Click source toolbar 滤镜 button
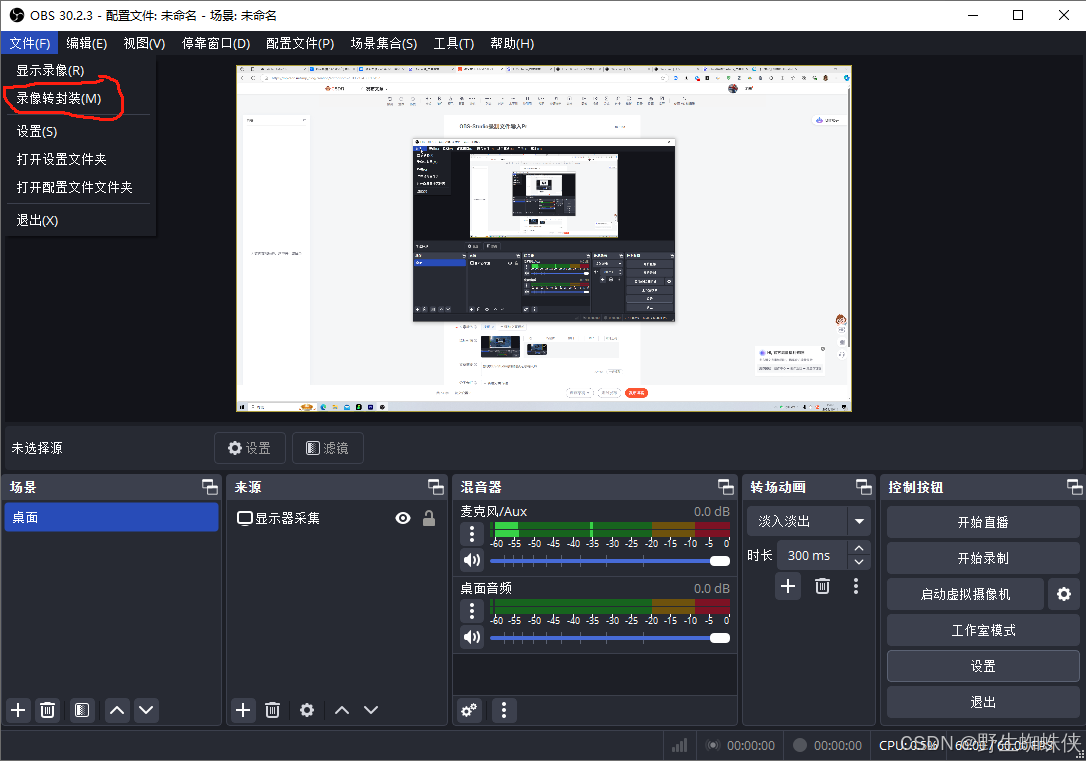 328,448
